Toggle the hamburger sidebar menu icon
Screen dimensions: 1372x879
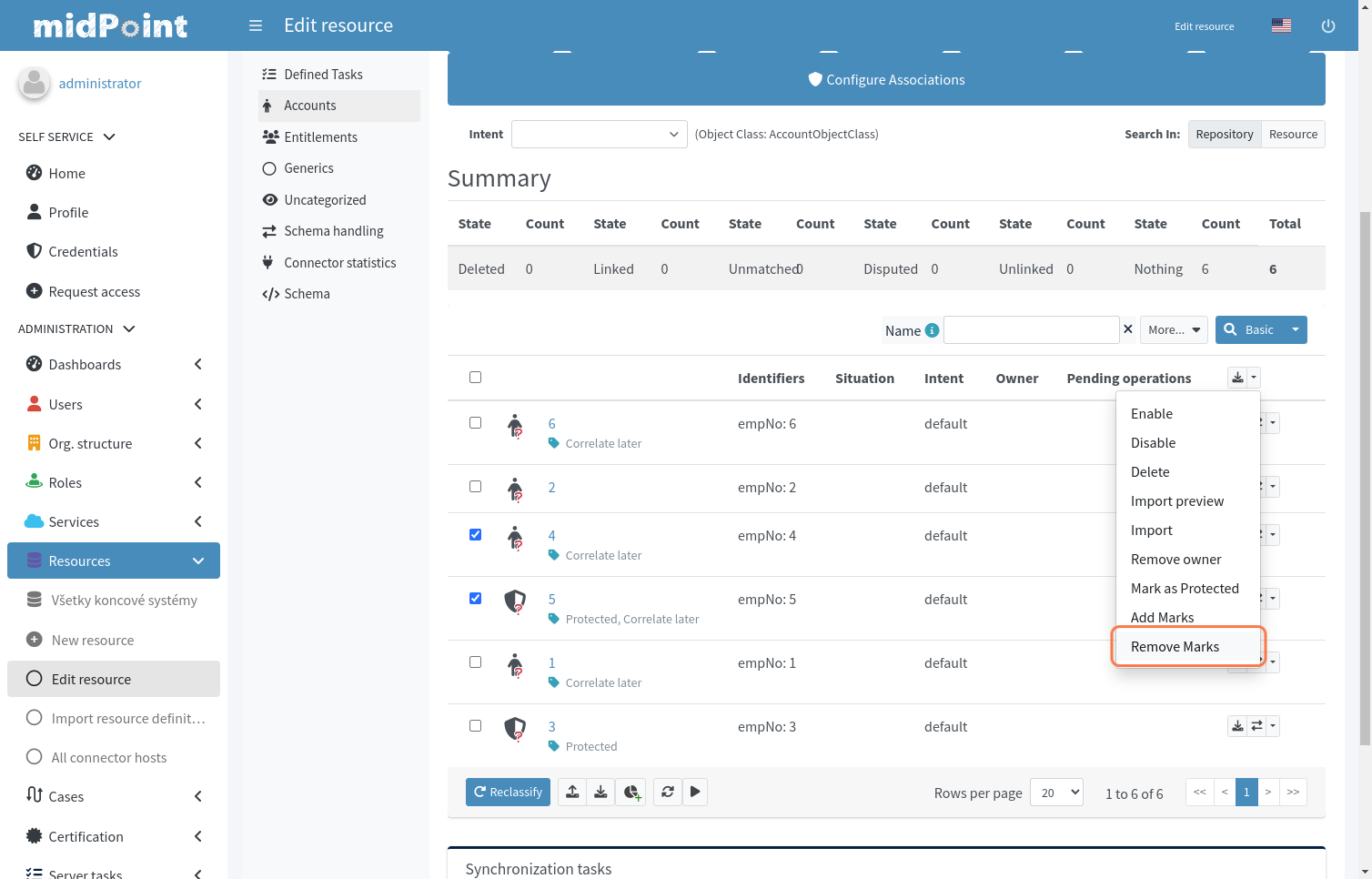[x=256, y=25]
